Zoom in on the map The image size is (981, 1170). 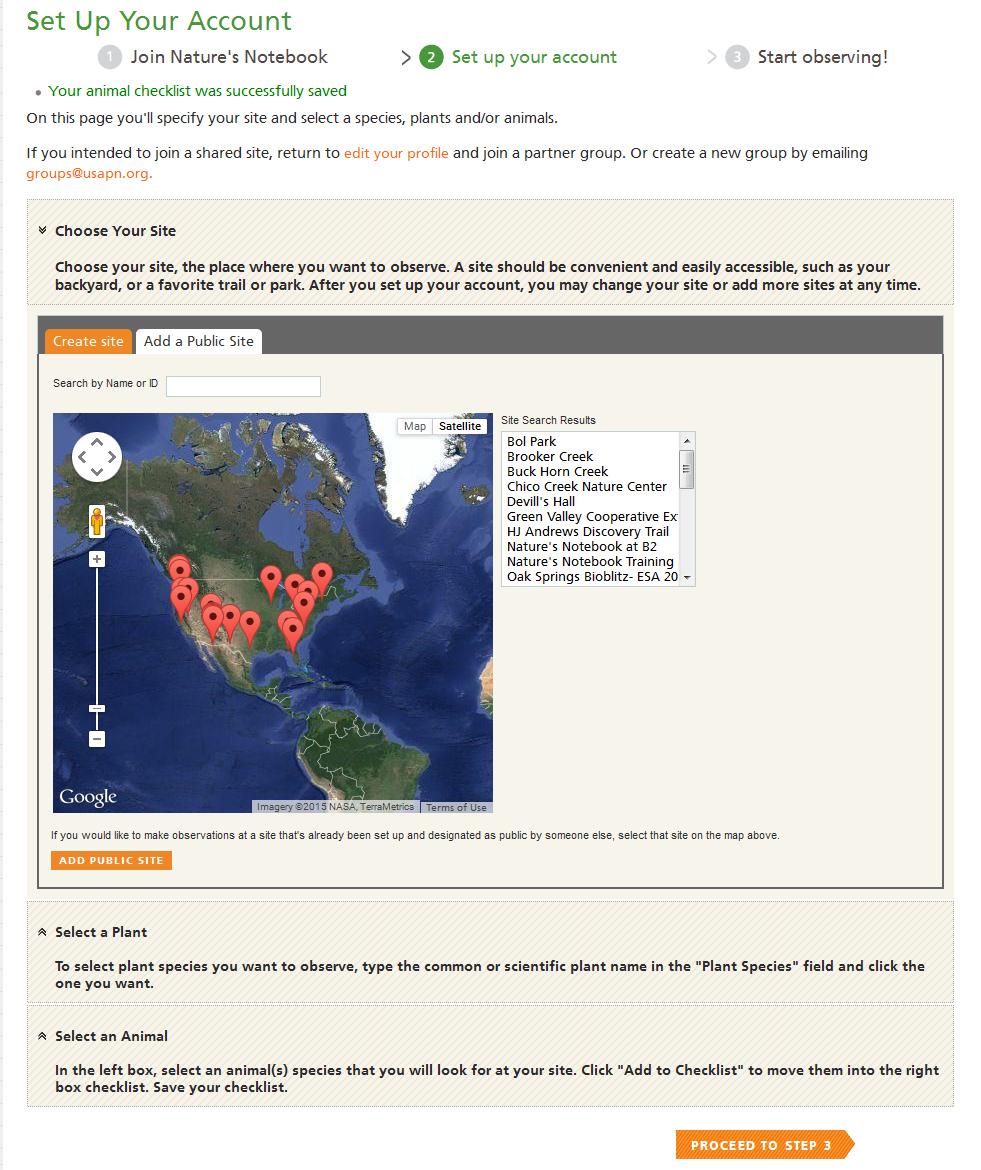point(97,559)
